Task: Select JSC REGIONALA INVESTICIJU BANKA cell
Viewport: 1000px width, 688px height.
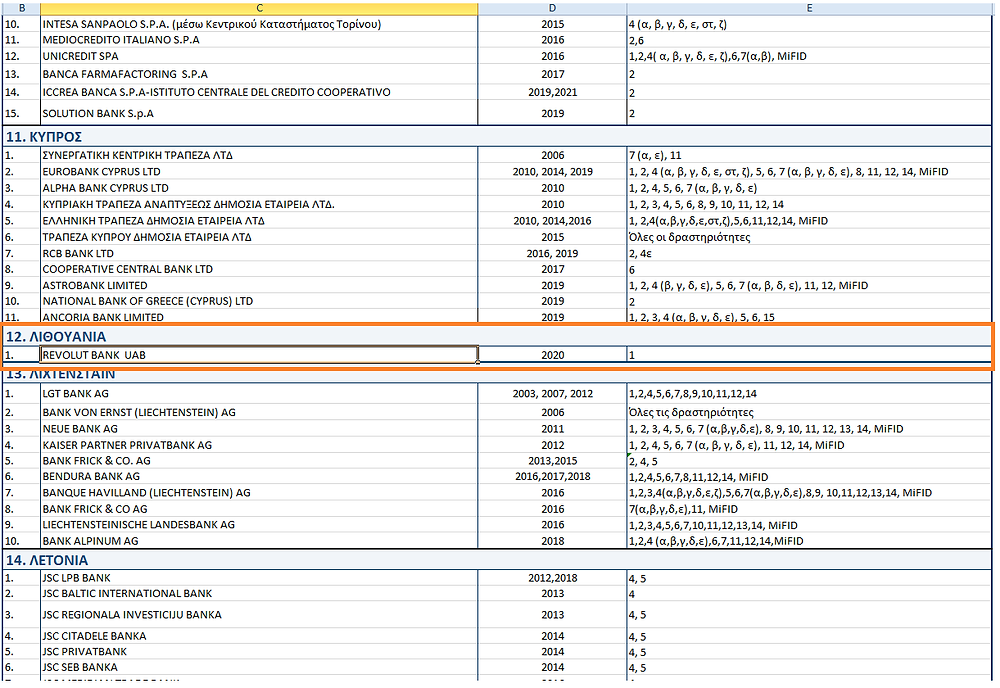Action: point(259,615)
